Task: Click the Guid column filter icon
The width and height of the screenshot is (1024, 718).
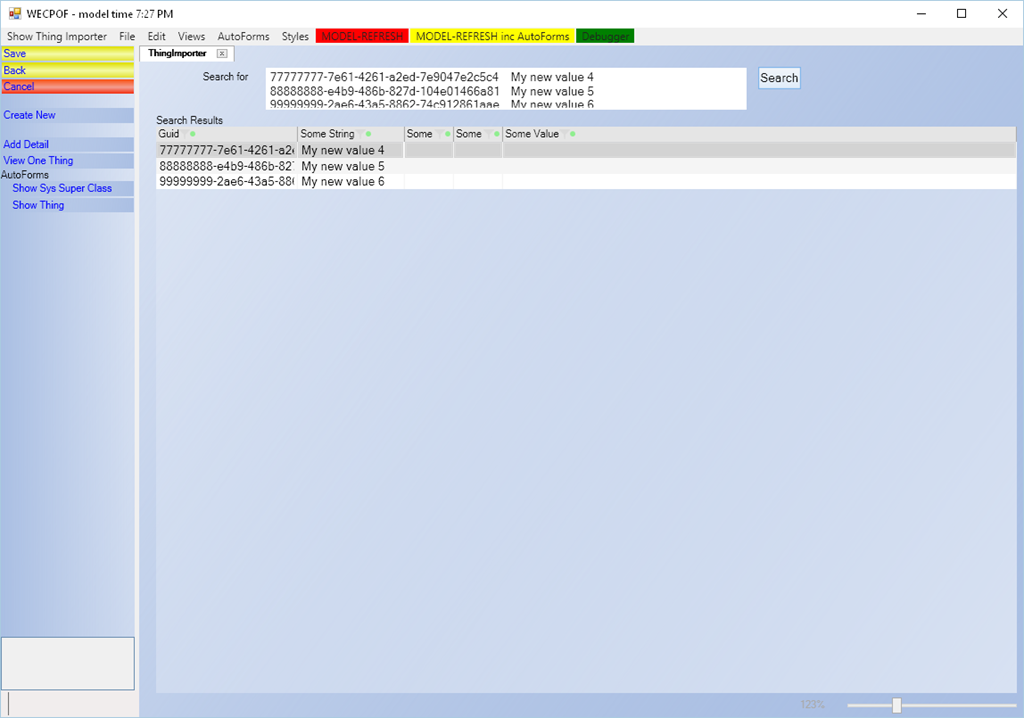Action: coord(185,134)
